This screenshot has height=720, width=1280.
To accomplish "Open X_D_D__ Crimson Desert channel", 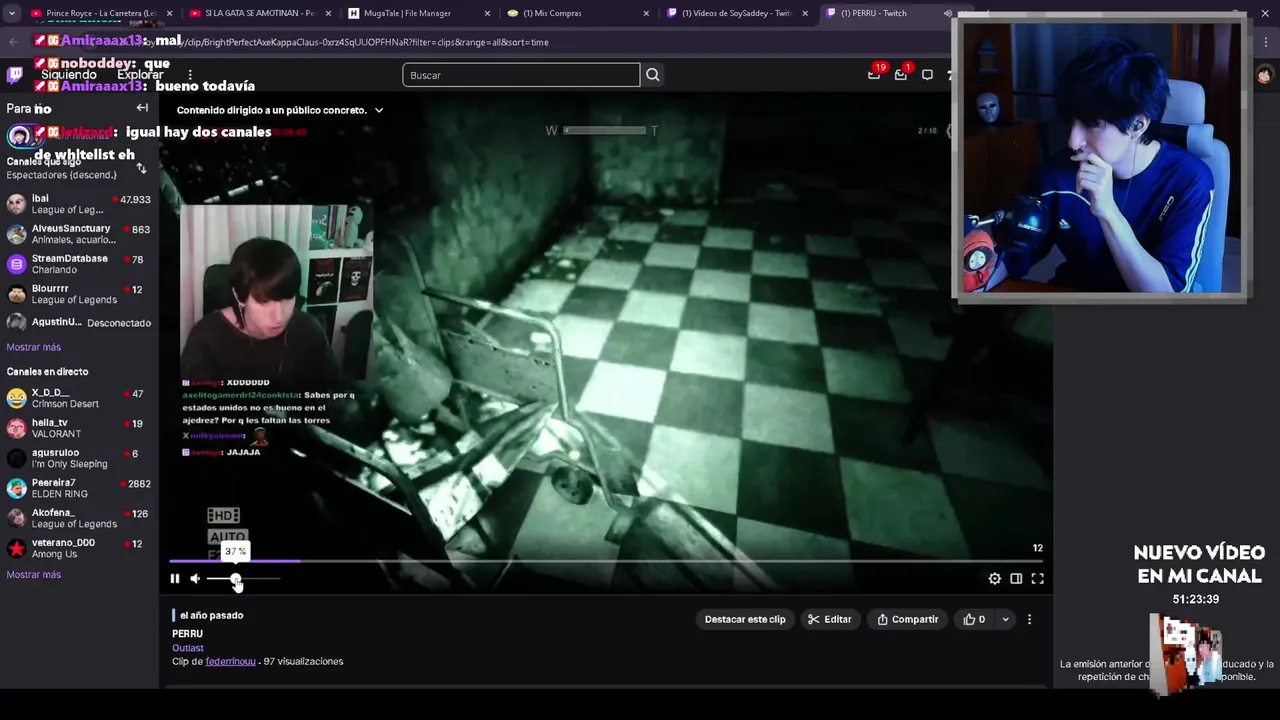I will coord(79,398).
